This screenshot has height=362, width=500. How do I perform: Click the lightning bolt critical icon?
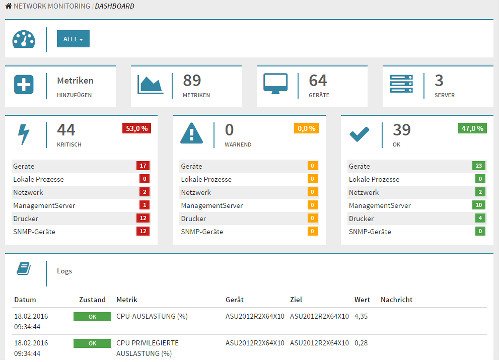pos(24,134)
